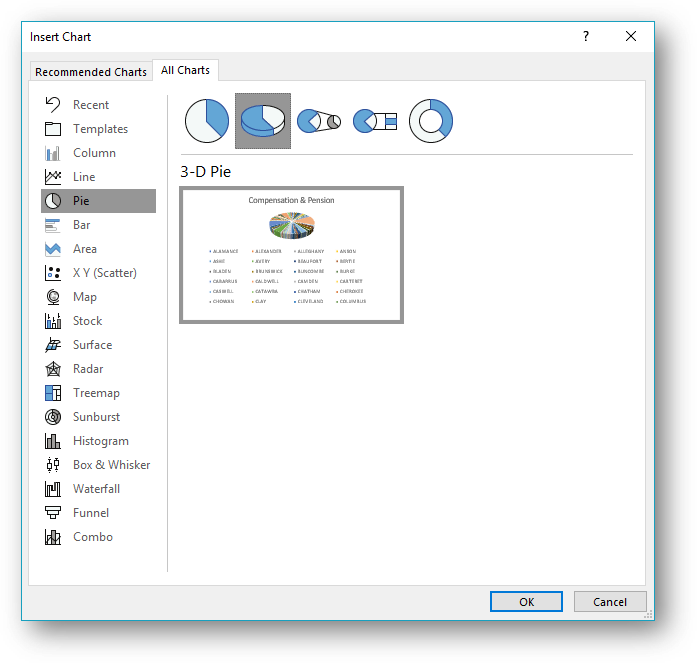Select the standard Pie chart subtype icon

coord(207,121)
